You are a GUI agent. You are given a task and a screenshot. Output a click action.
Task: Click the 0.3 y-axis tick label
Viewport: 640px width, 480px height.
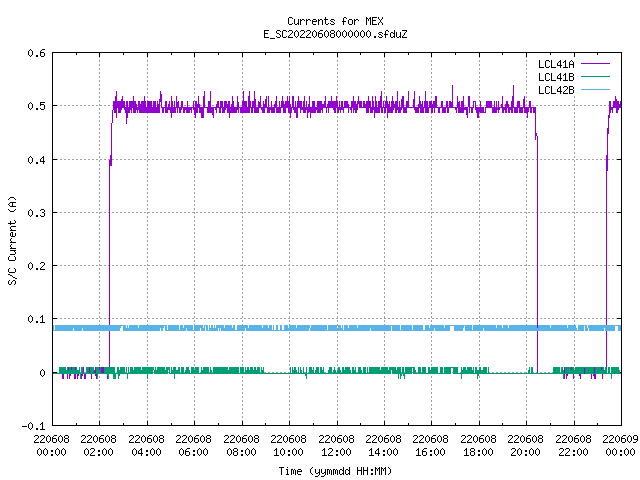tap(36, 213)
